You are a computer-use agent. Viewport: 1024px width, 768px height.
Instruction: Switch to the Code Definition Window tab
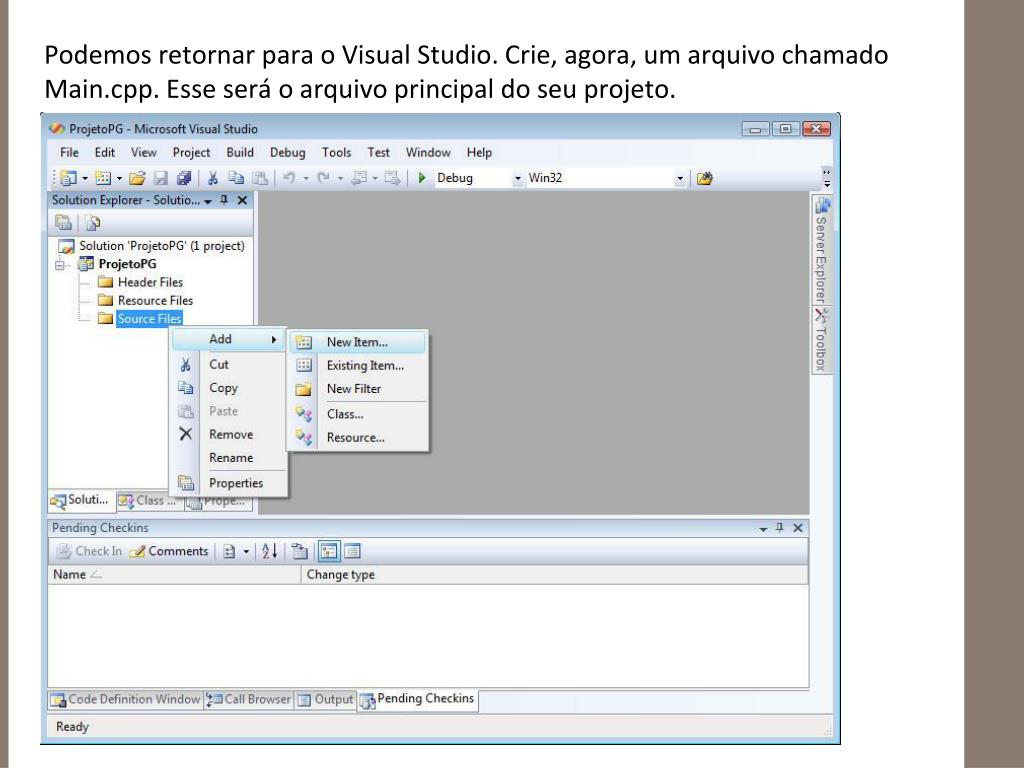[126, 699]
